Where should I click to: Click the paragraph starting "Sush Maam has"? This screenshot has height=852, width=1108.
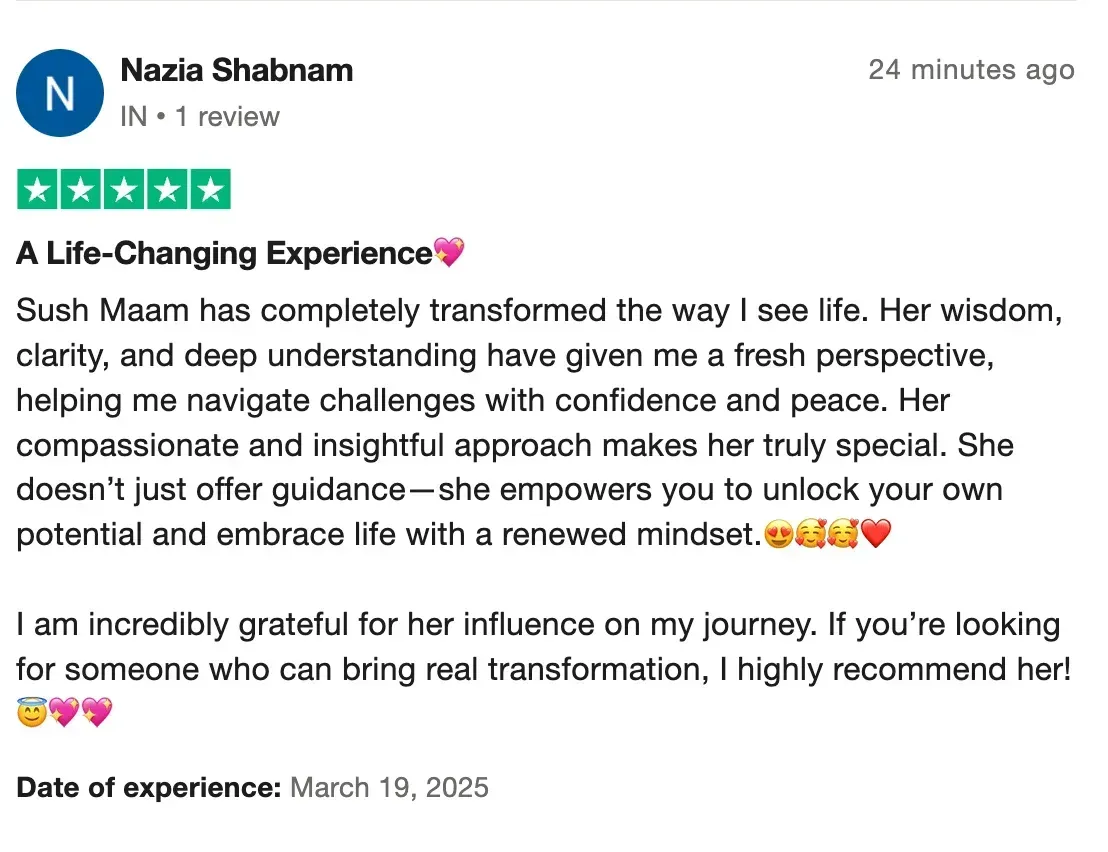[x=538, y=423]
